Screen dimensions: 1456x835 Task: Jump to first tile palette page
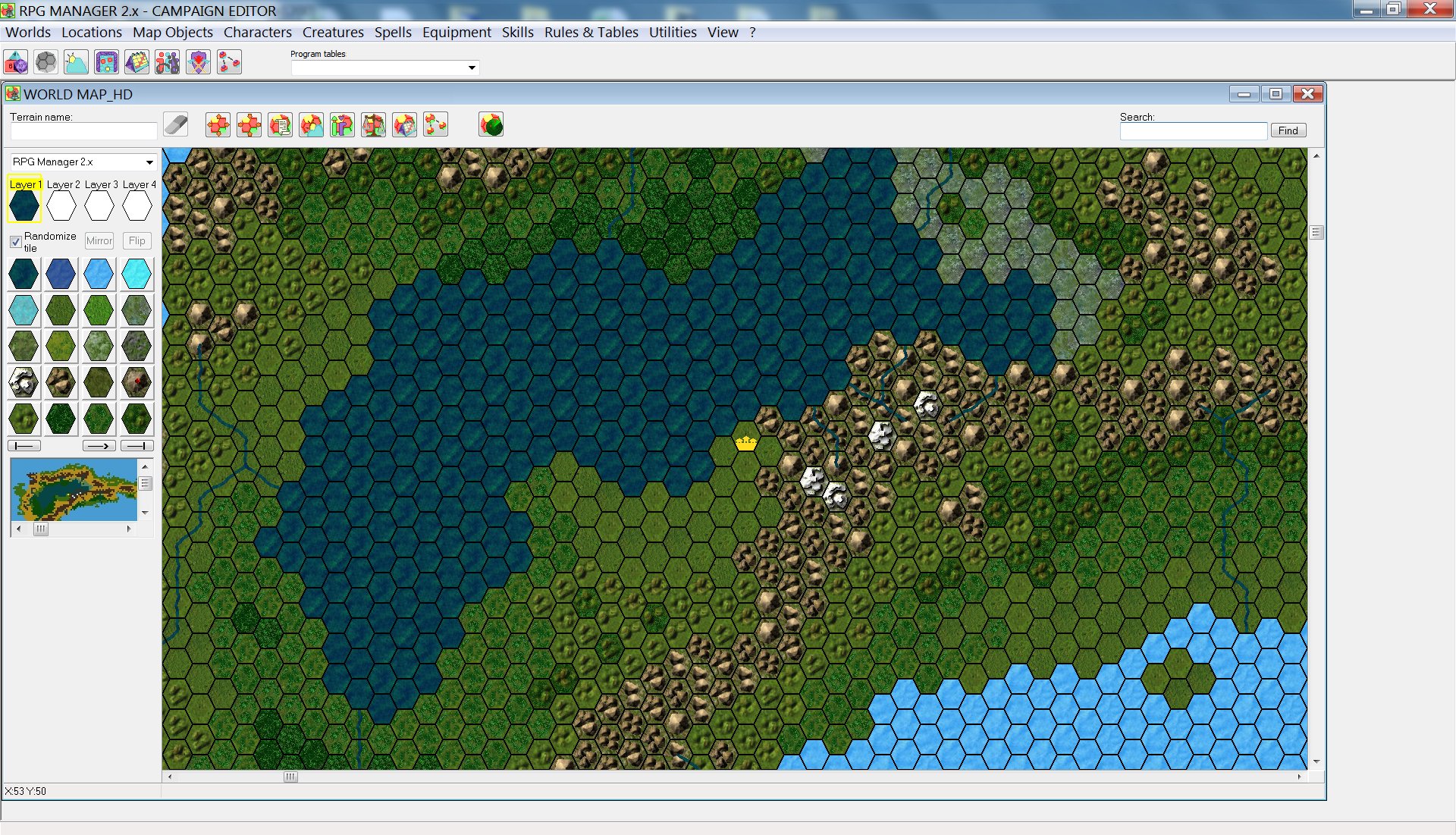click(24, 446)
